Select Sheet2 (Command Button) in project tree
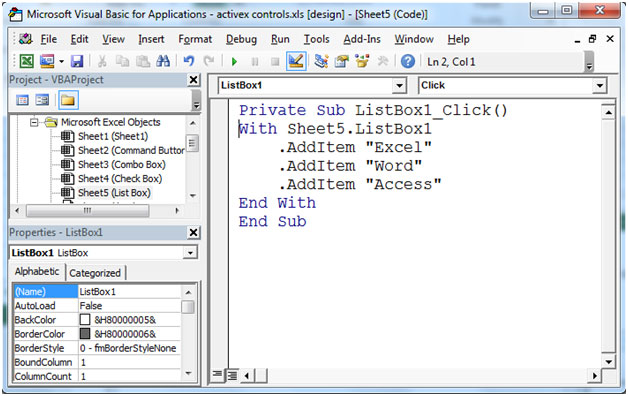 tap(131, 151)
